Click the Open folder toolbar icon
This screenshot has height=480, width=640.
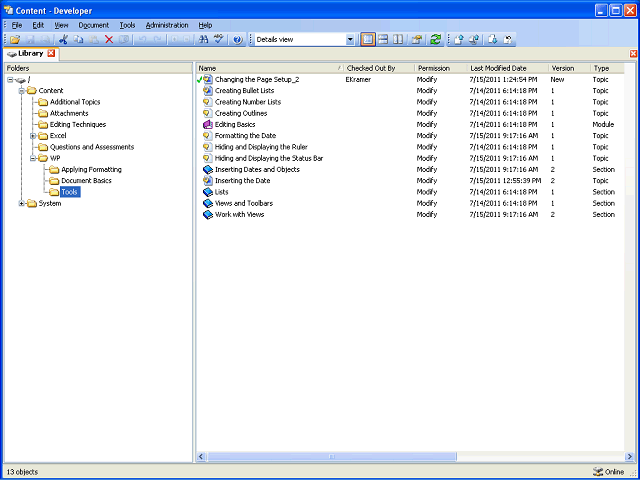click(15, 40)
